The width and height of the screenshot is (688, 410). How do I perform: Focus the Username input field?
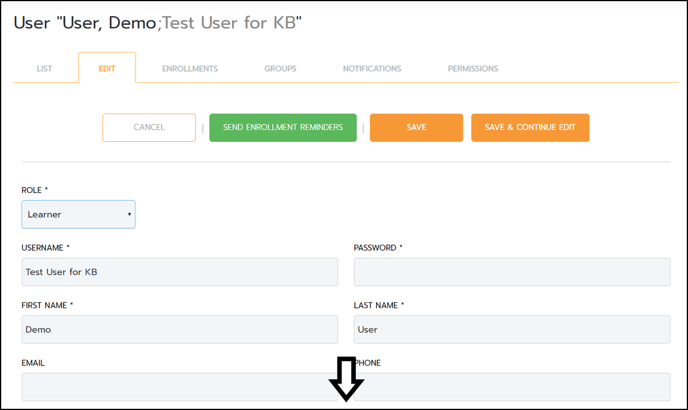pyautogui.click(x=180, y=272)
